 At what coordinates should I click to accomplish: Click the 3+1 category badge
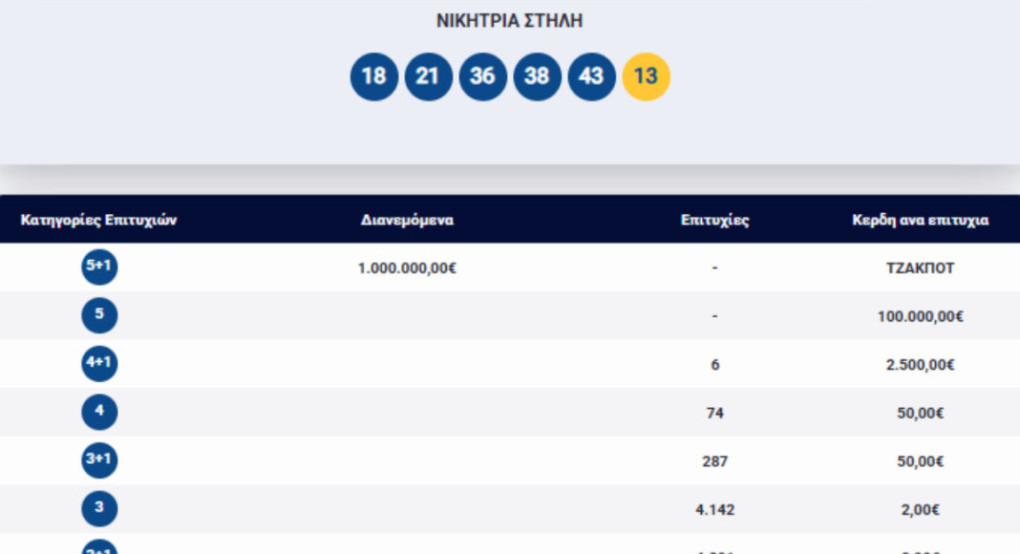point(99,460)
